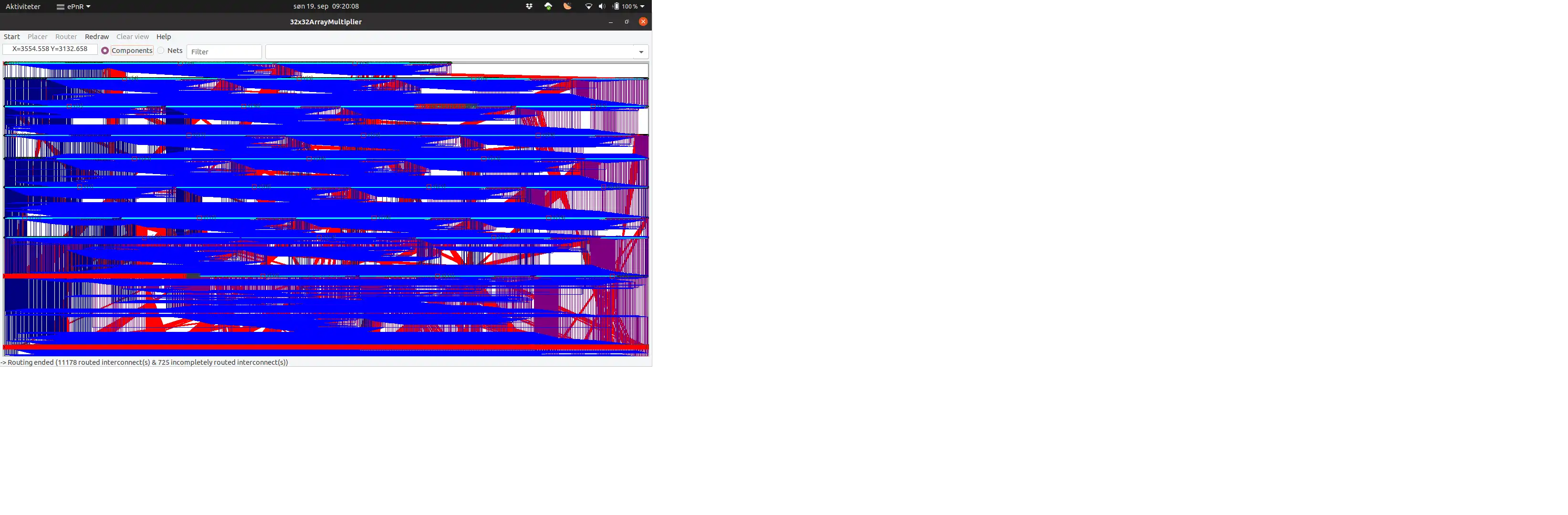Open the Redraw menu option
Viewport: 1568px width, 515px height.
pyautogui.click(x=96, y=37)
